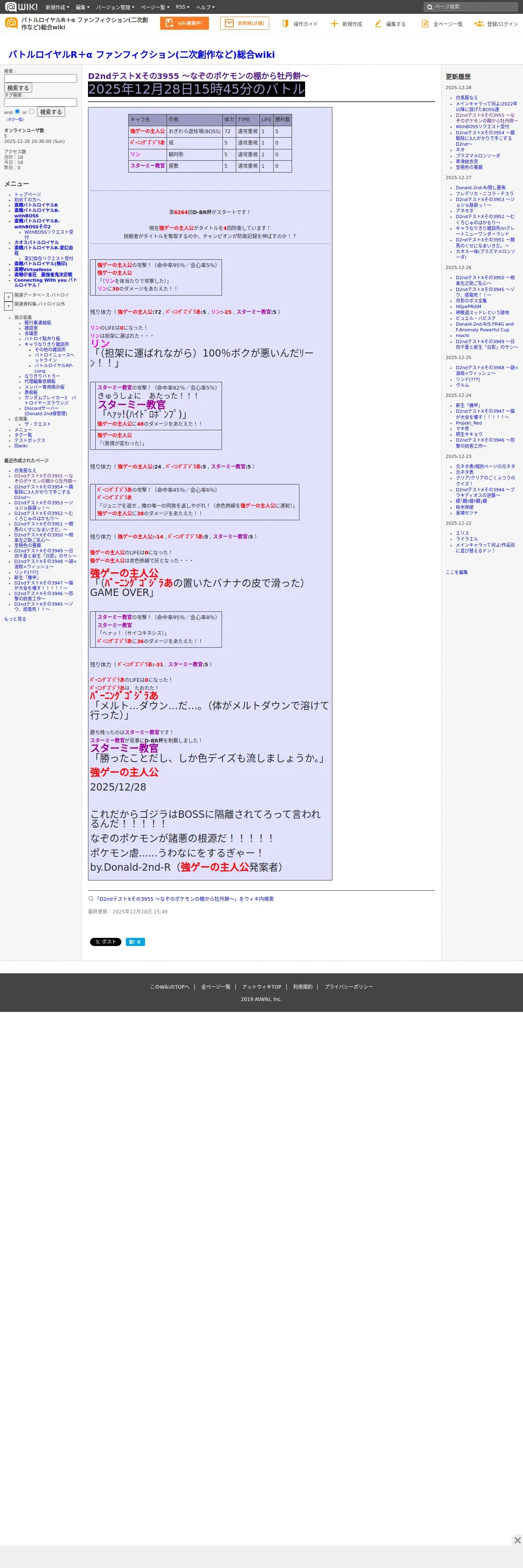
Task: Select the 'or' radio button for tag search
Action: [32, 112]
